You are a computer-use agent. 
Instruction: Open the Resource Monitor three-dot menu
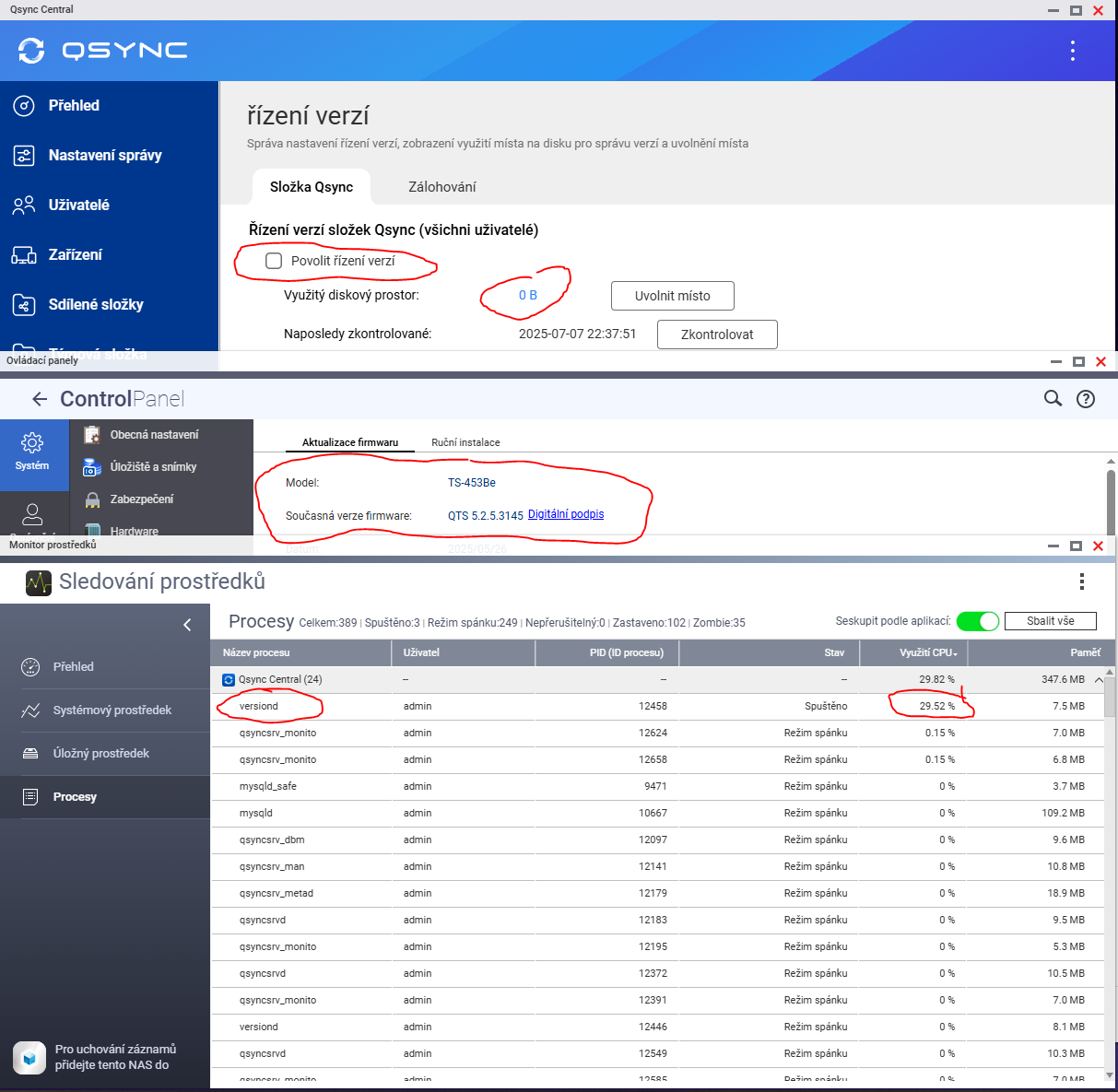click(1082, 581)
